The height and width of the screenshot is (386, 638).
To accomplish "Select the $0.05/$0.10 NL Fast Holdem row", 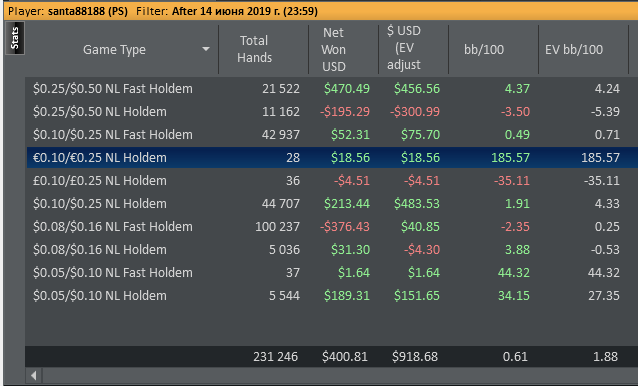I will pyautogui.click(x=332, y=273).
